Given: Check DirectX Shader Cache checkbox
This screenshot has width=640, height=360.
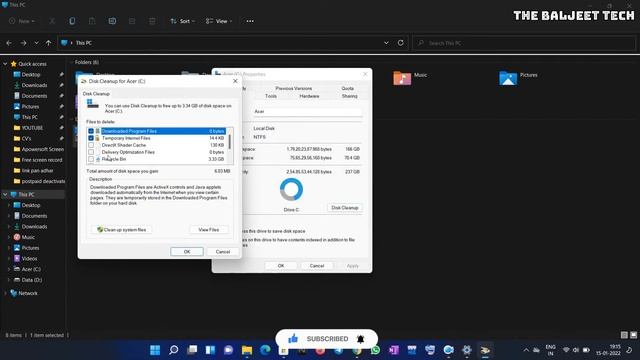Looking at the screenshot, I should pos(91,145).
